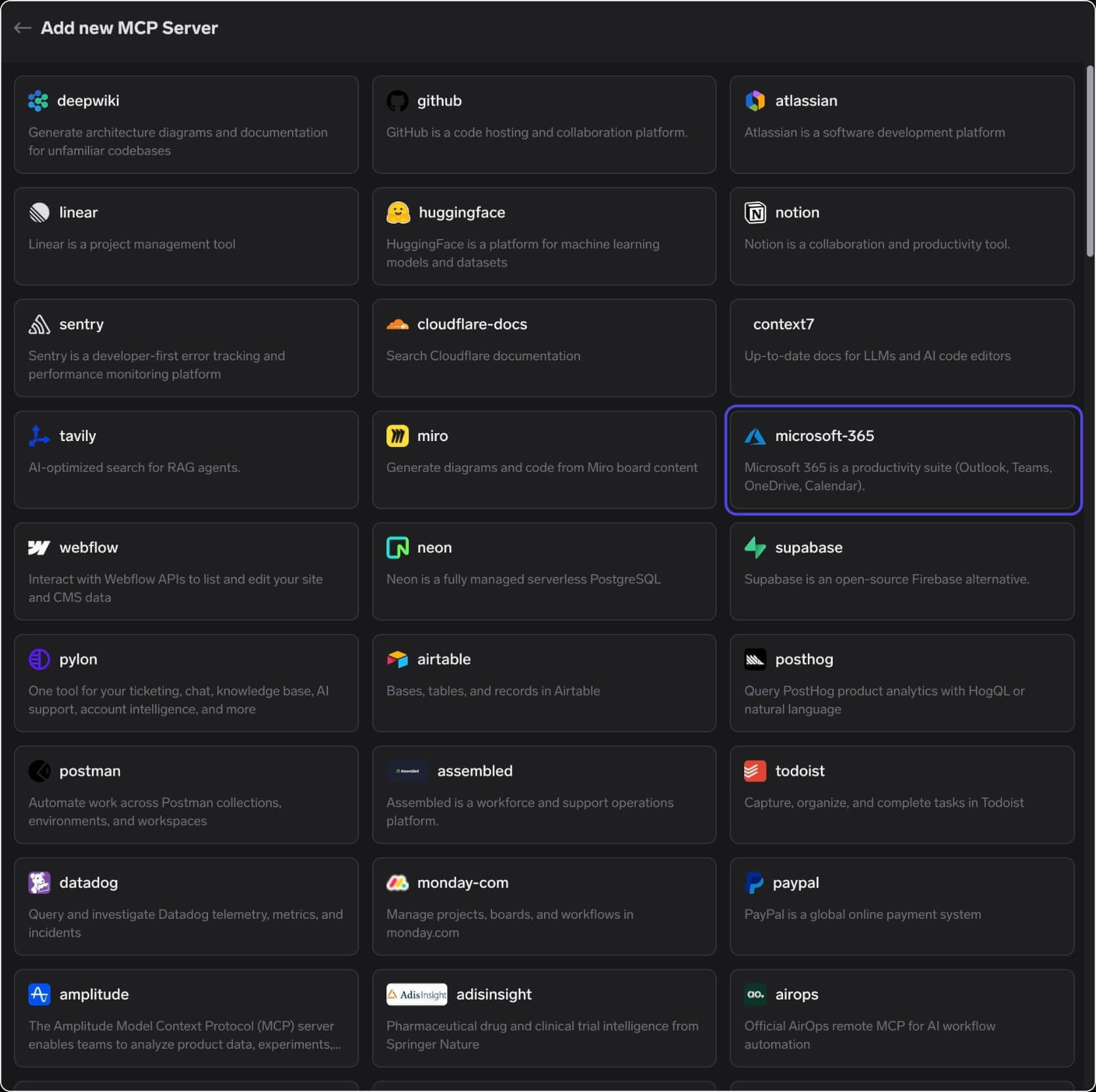
Task: Click the cloudflare-docs server title
Action: 472,324
